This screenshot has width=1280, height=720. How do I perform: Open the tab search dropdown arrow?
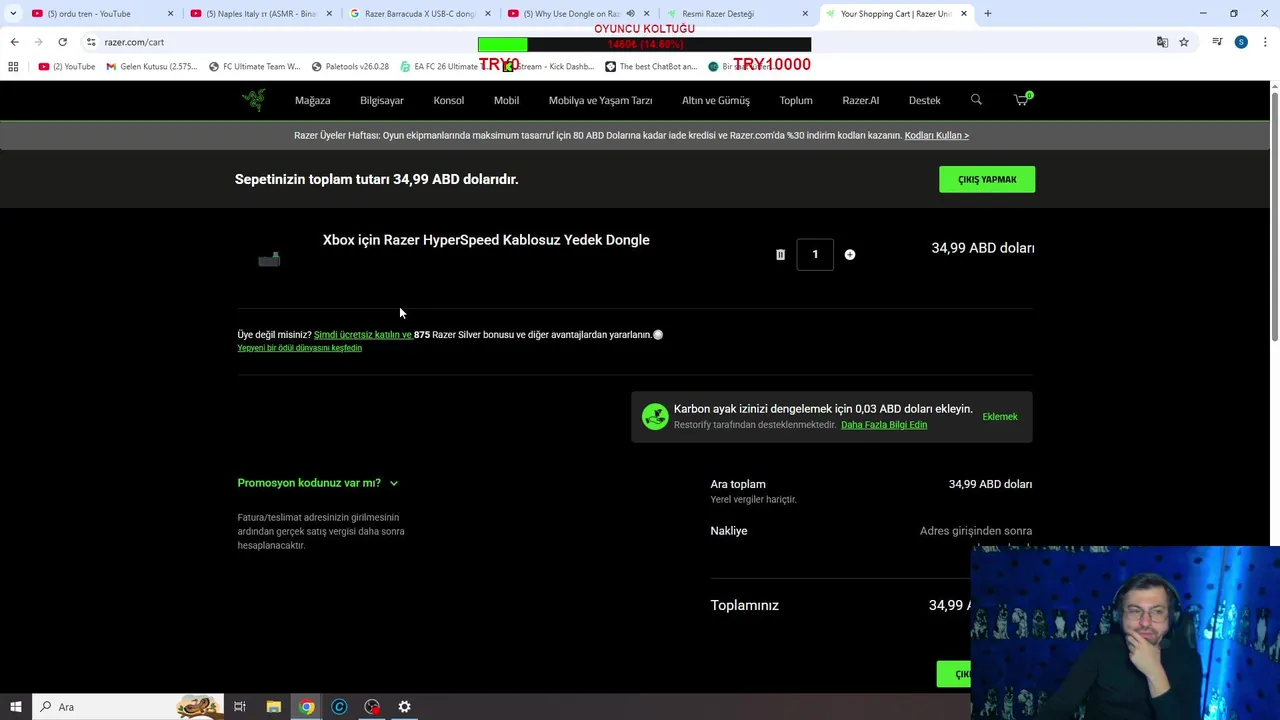(13, 14)
